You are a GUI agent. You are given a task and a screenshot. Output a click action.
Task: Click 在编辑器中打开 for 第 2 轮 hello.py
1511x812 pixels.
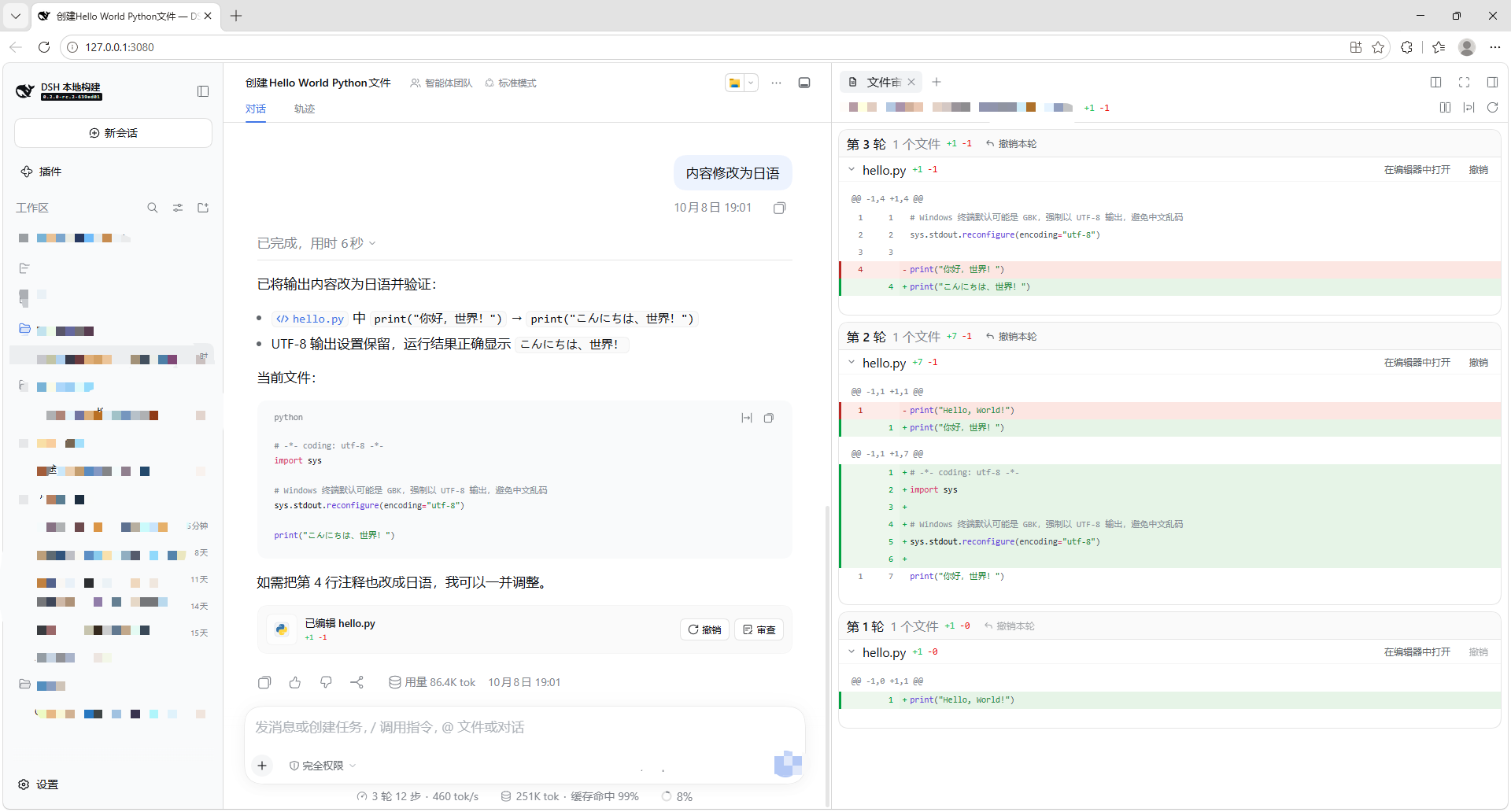click(x=1417, y=362)
